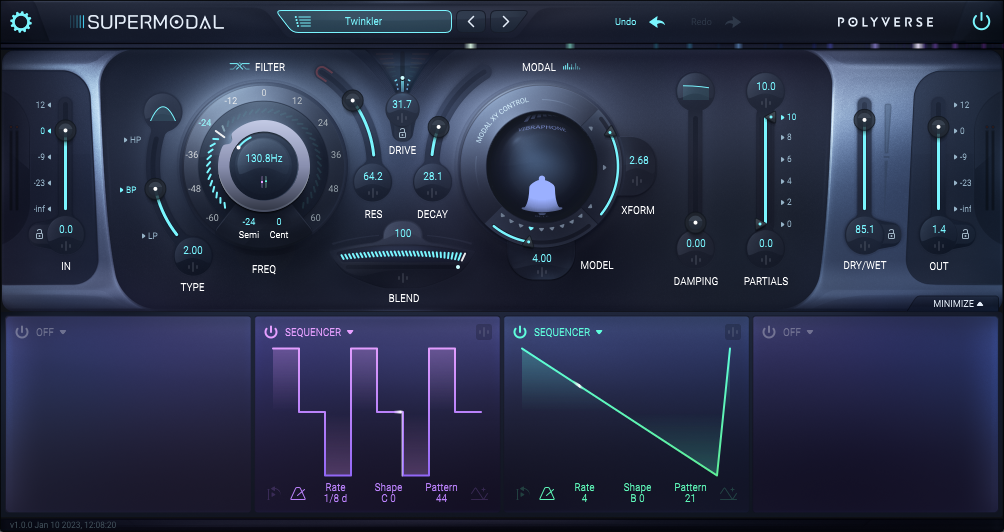This screenshot has width=1004, height=532.
Task: Click the Undo arrow
Action: (x=657, y=21)
